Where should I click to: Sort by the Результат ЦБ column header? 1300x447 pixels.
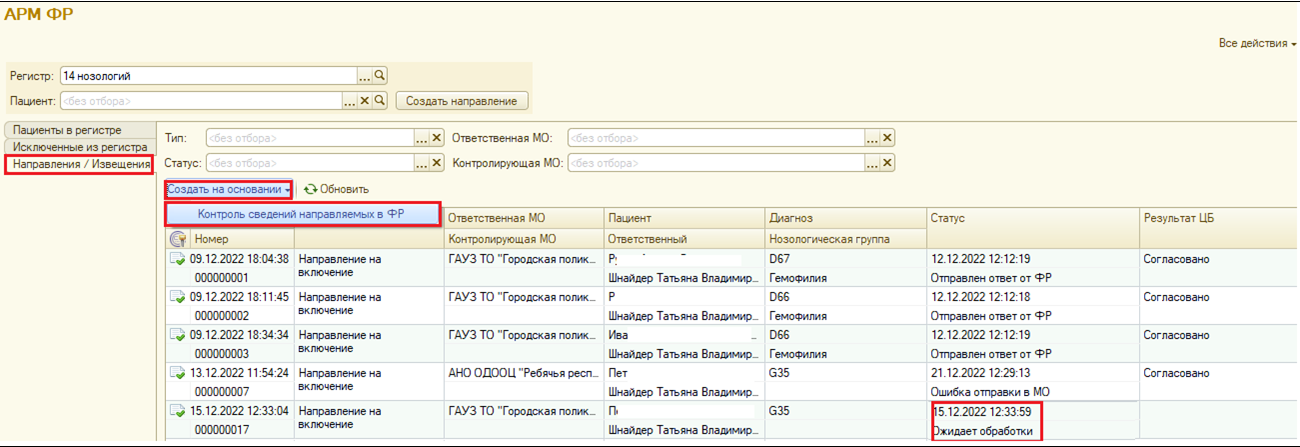pos(1180,218)
